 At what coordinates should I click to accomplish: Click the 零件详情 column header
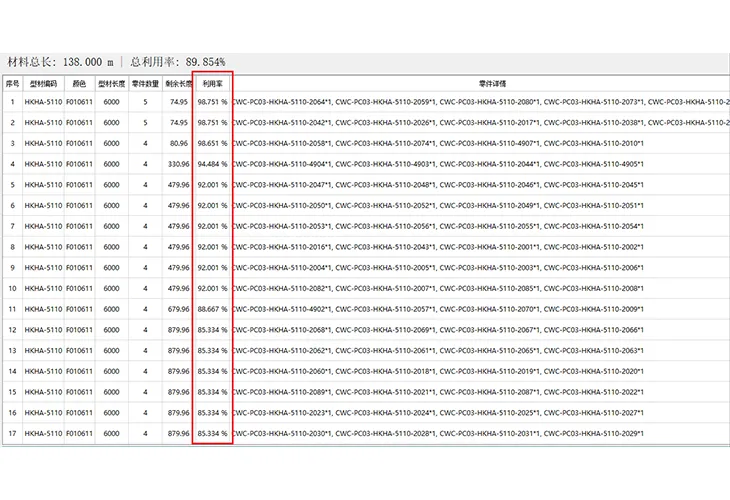(x=480, y=84)
